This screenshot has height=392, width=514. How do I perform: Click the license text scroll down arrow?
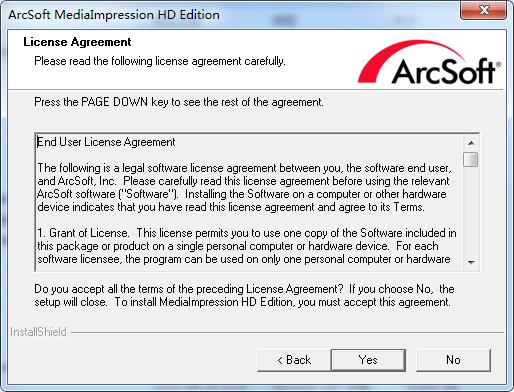471,263
